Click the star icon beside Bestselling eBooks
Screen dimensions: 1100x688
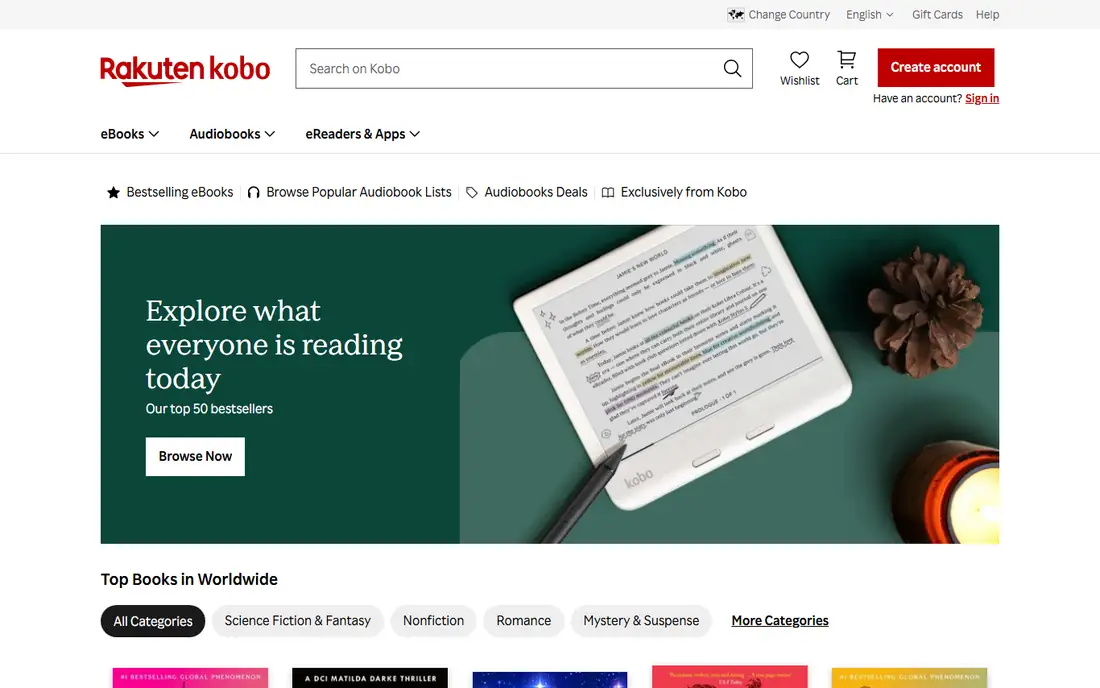click(113, 192)
